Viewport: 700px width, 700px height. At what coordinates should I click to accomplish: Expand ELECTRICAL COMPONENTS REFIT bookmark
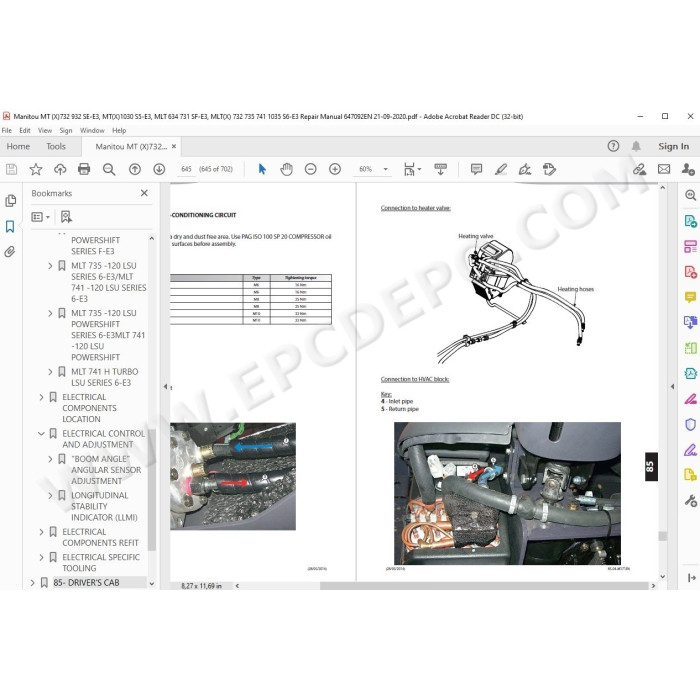tap(41, 532)
